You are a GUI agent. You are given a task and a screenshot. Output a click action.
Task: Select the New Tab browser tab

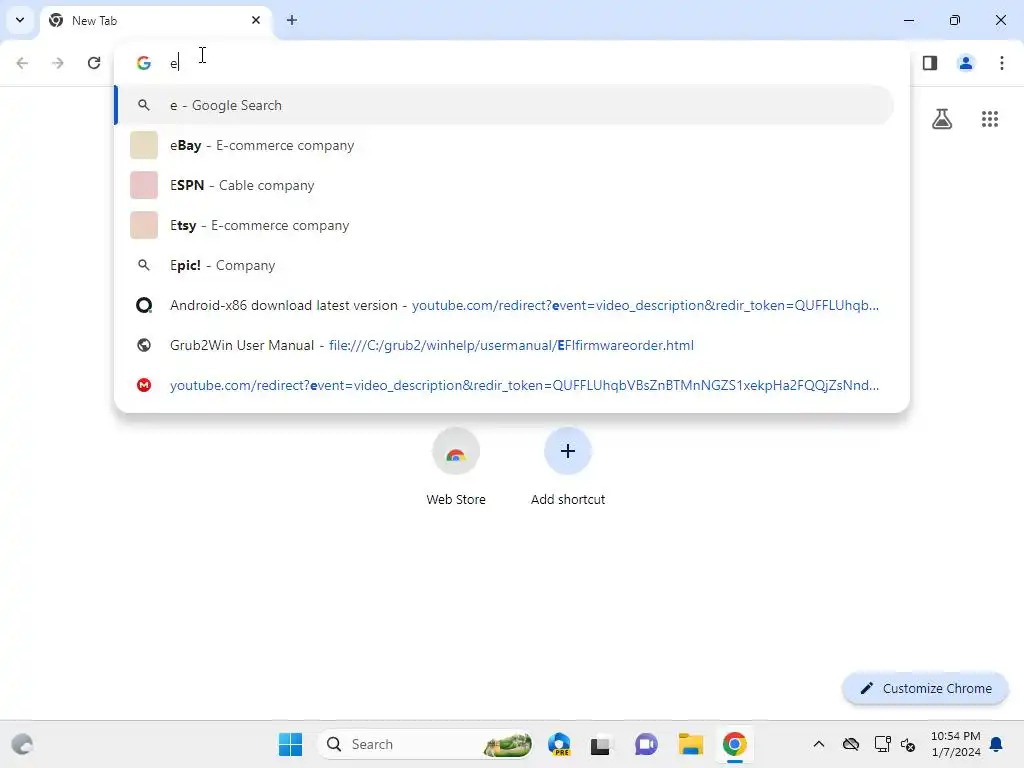tap(155, 20)
